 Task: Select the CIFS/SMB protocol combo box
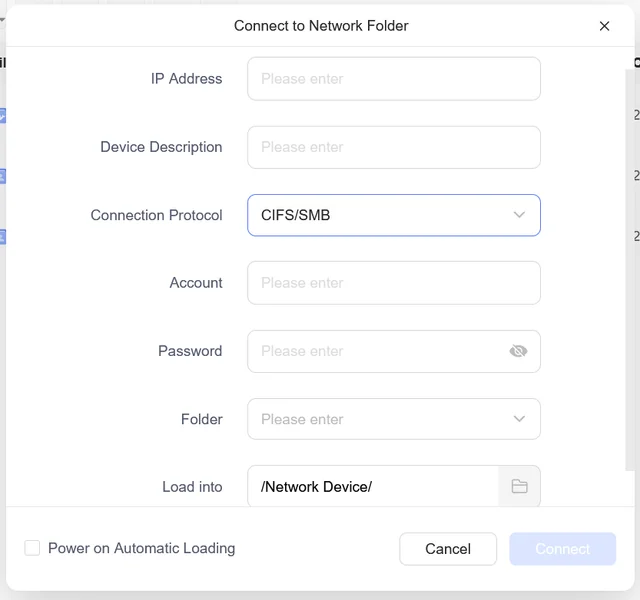(x=380, y=215)
